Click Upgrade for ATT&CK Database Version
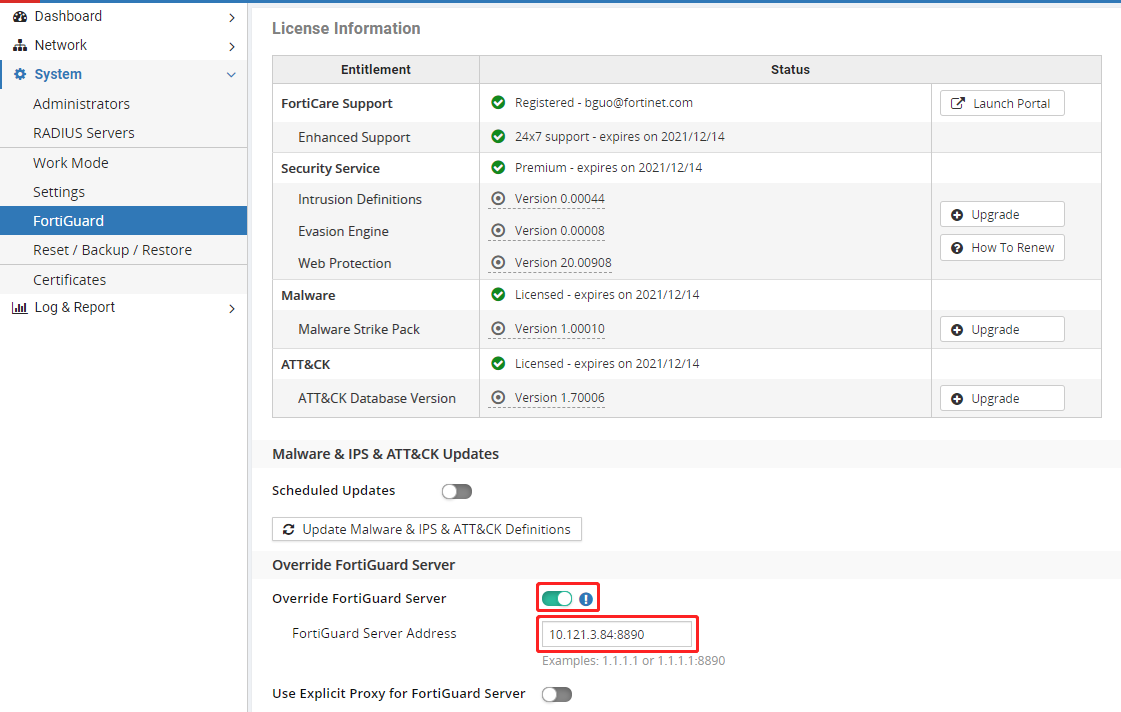The width and height of the screenshot is (1121, 712). [x=1002, y=399]
